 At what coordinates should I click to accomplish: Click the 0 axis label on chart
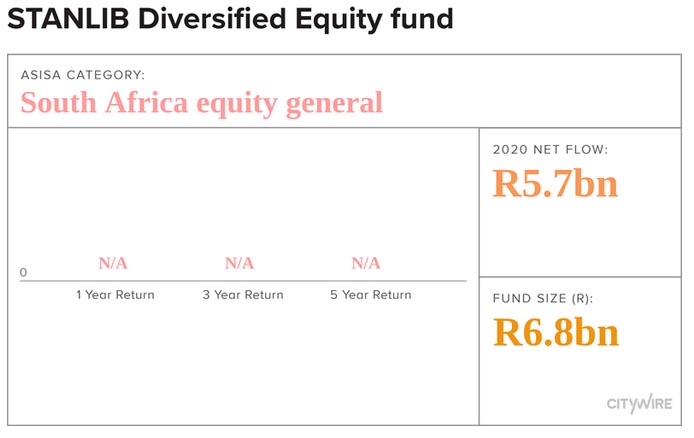tap(23, 272)
